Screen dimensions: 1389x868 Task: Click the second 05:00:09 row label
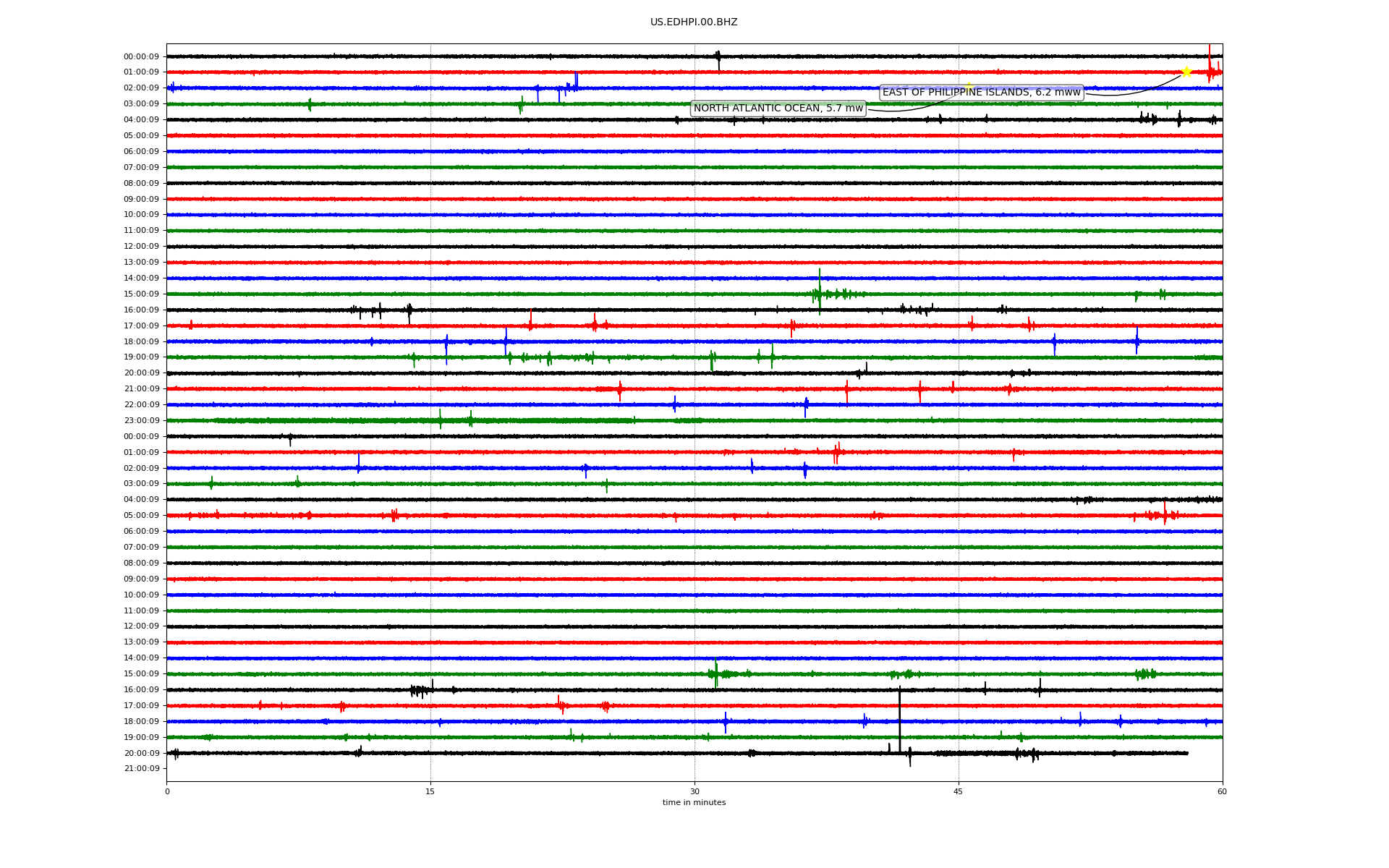(x=141, y=516)
